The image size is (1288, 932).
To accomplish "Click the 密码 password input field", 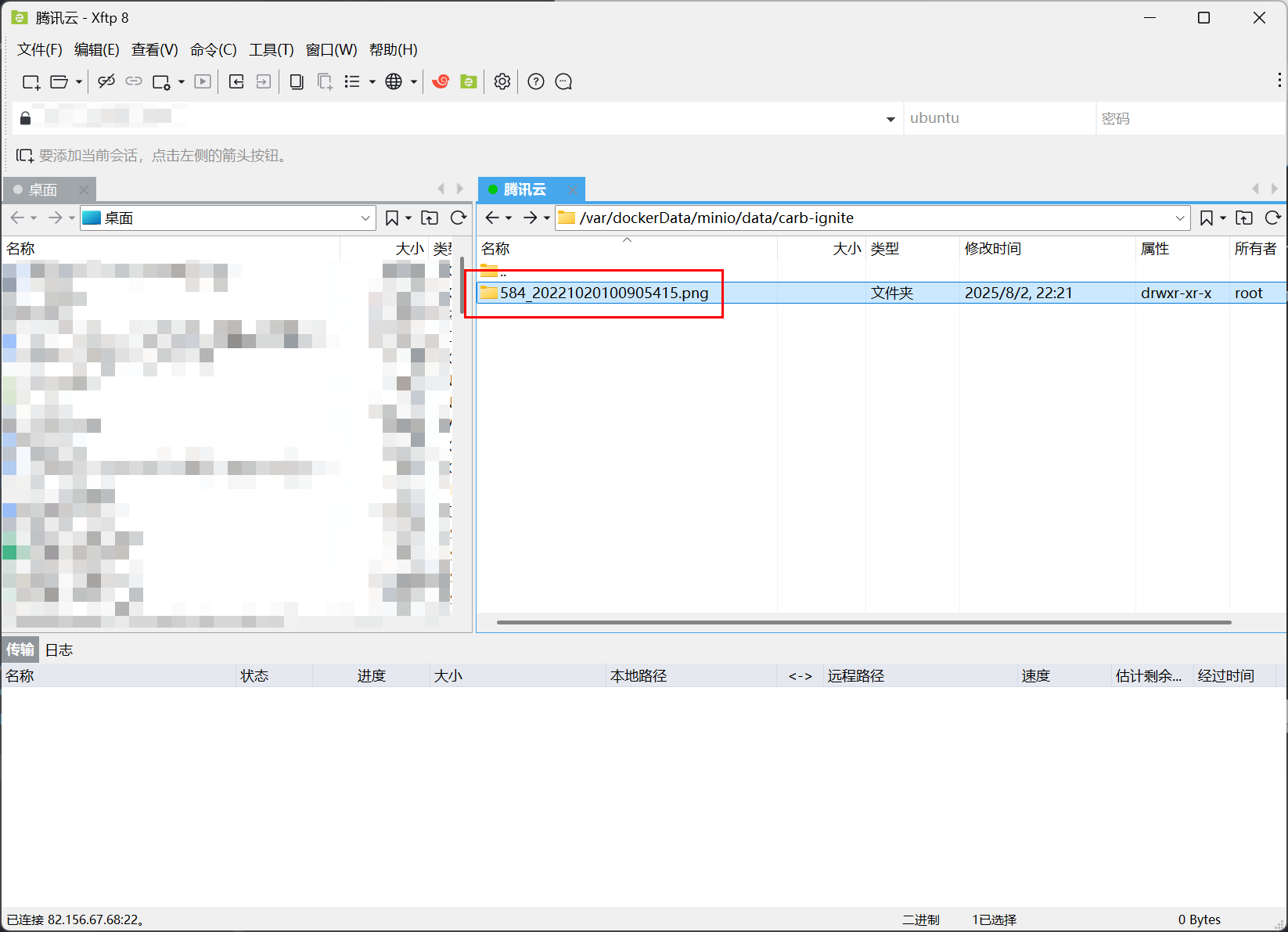I will point(1188,119).
